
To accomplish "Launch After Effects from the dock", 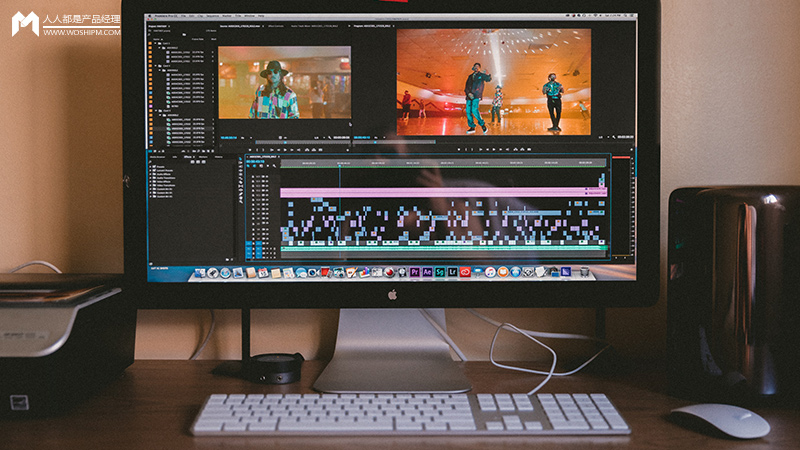I will click(427, 272).
